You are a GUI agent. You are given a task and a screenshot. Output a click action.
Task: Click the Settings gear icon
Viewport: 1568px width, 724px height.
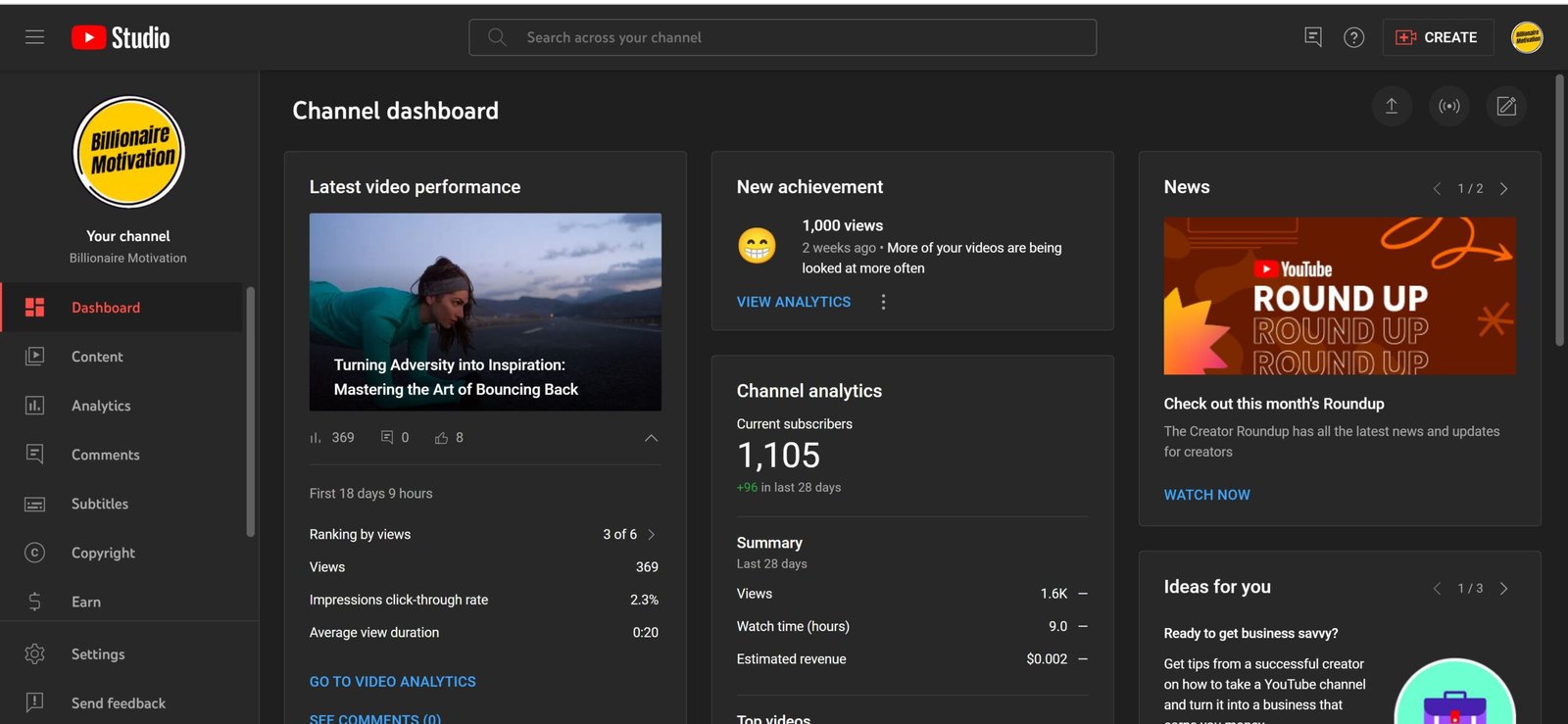coord(34,654)
